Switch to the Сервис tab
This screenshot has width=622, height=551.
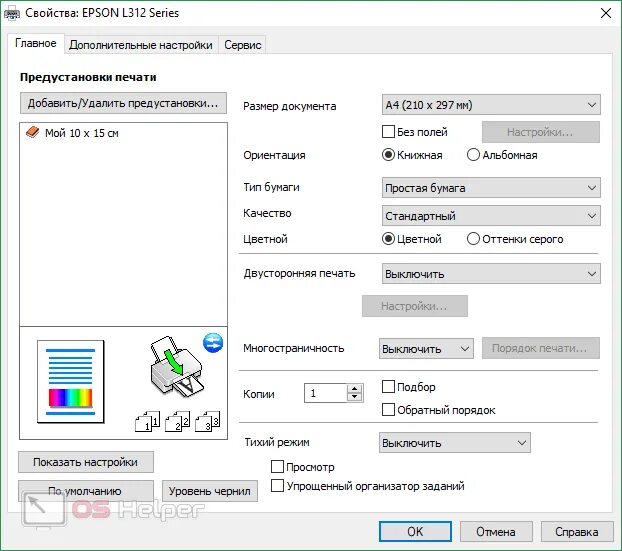(x=243, y=45)
